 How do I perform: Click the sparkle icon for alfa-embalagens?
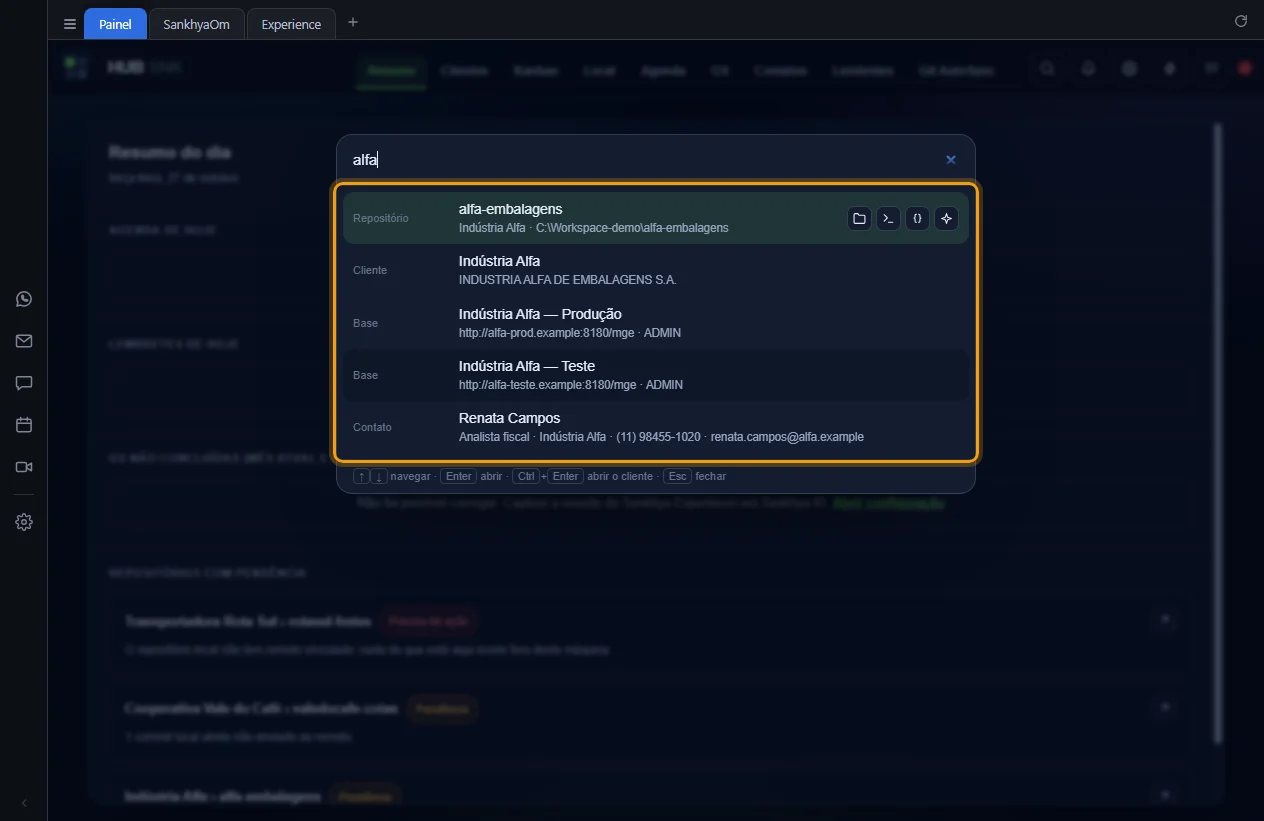[x=946, y=218]
